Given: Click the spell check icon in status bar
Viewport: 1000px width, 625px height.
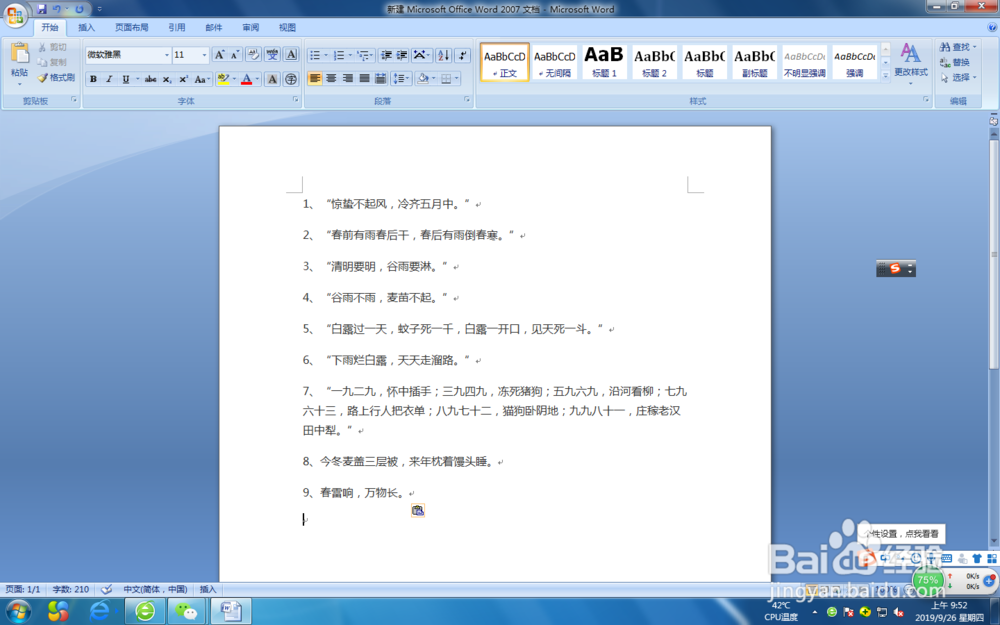Looking at the screenshot, I should pos(106,589).
